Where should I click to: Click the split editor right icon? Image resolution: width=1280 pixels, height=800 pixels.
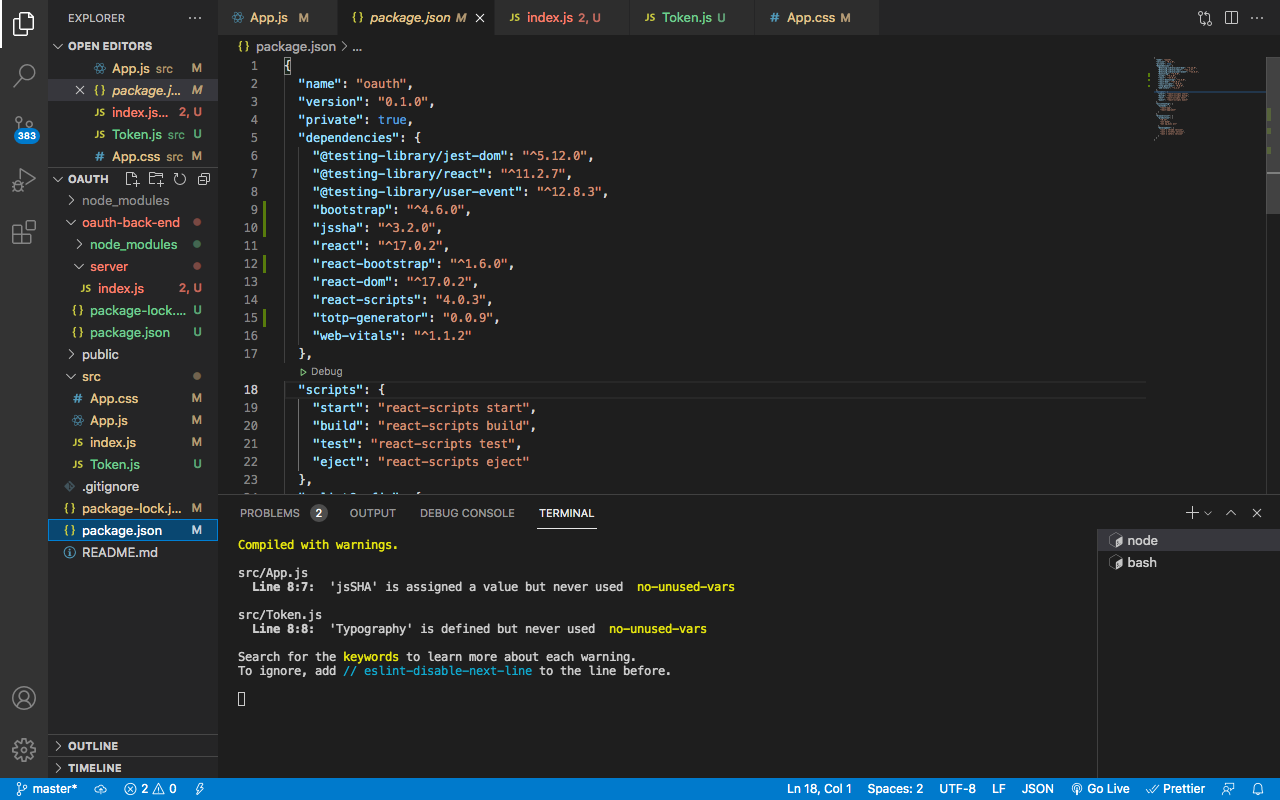pos(1231,18)
